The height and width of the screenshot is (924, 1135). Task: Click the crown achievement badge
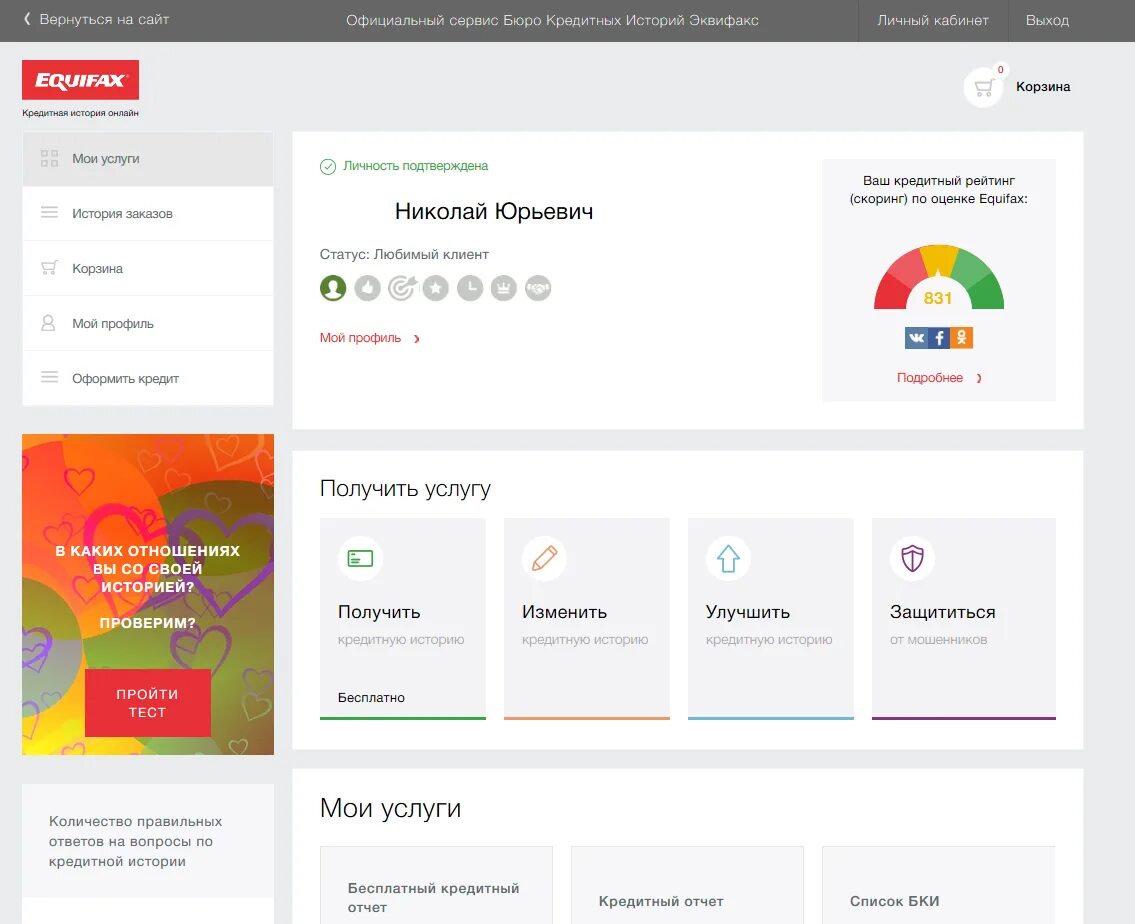503,288
